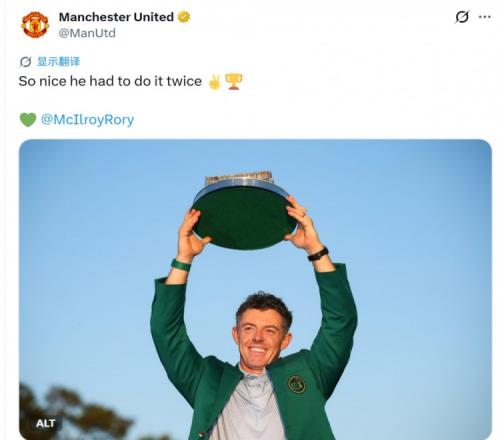Click the victory hand emoji

point(214,82)
